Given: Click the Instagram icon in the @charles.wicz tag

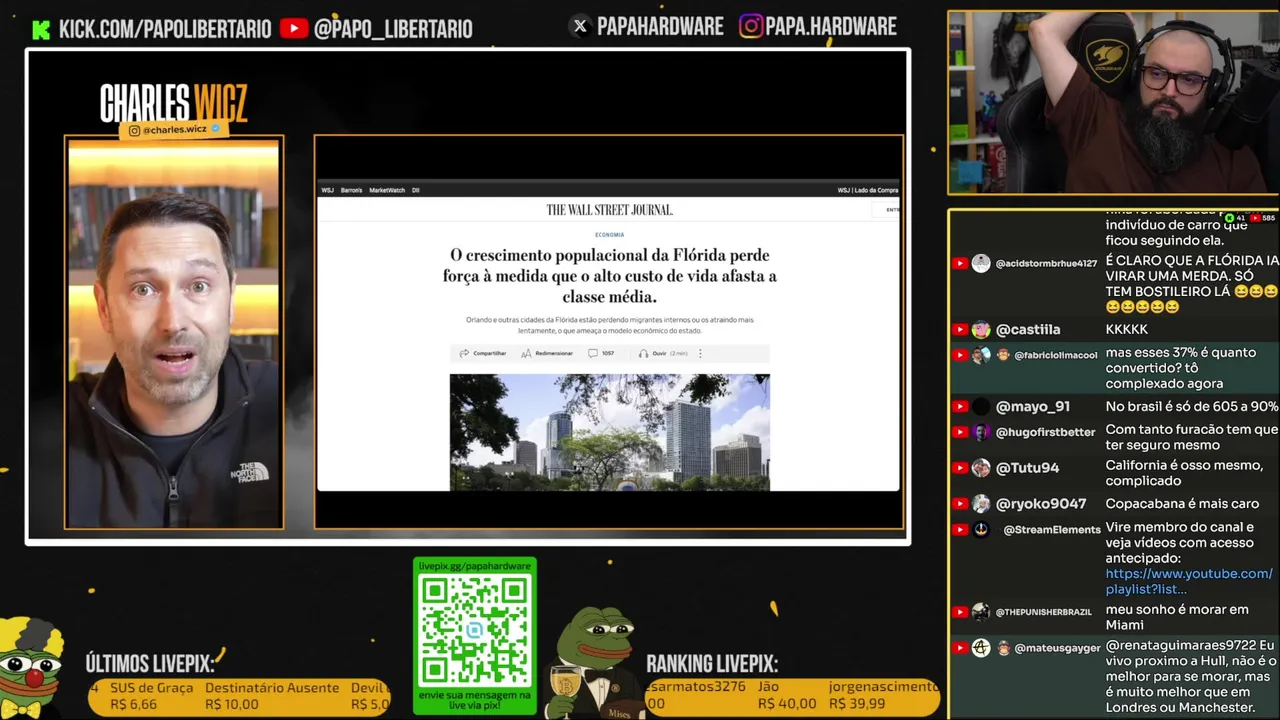Looking at the screenshot, I should 134,130.
